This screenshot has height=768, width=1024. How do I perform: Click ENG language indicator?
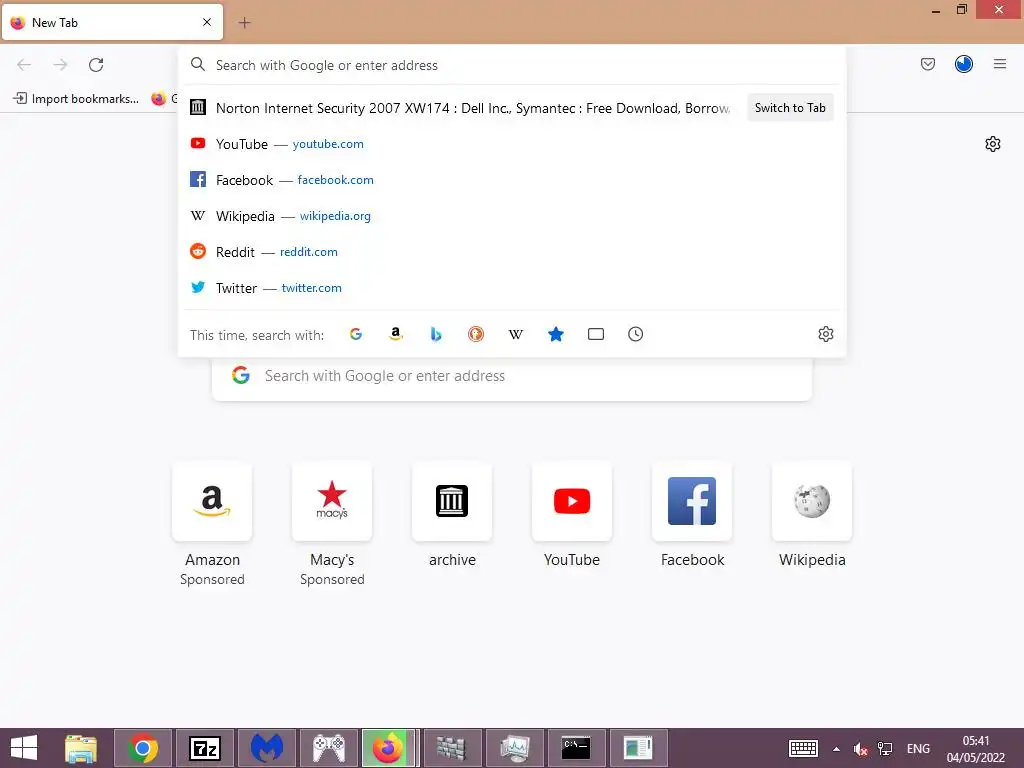coord(918,748)
